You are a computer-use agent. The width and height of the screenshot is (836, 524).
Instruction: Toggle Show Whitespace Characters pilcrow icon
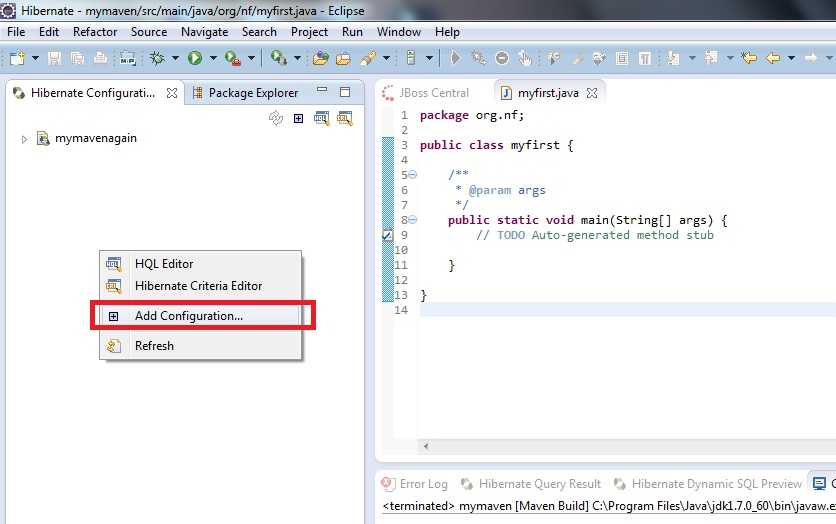[x=645, y=58]
